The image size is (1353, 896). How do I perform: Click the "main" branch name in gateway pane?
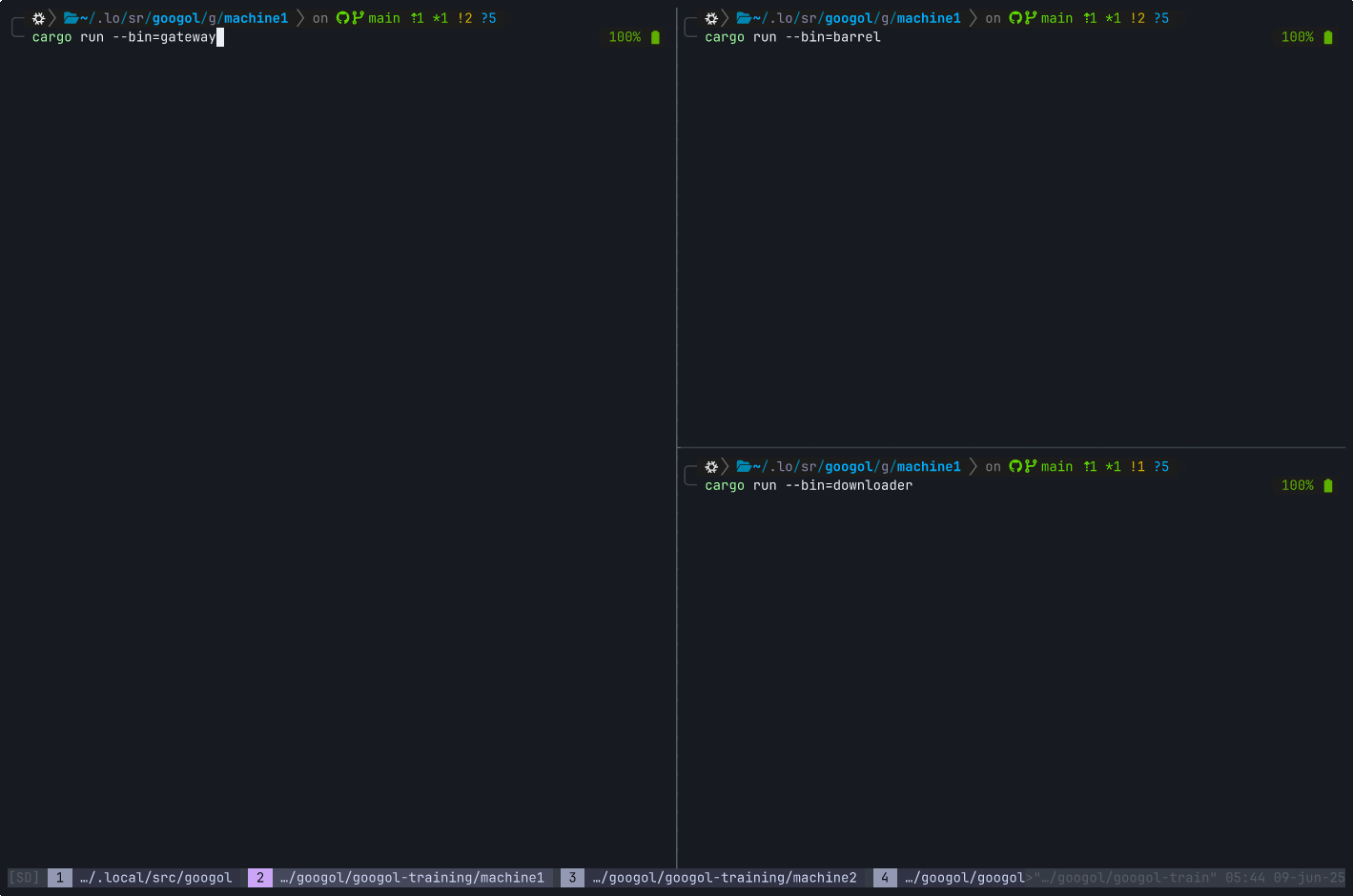click(384, 18)
